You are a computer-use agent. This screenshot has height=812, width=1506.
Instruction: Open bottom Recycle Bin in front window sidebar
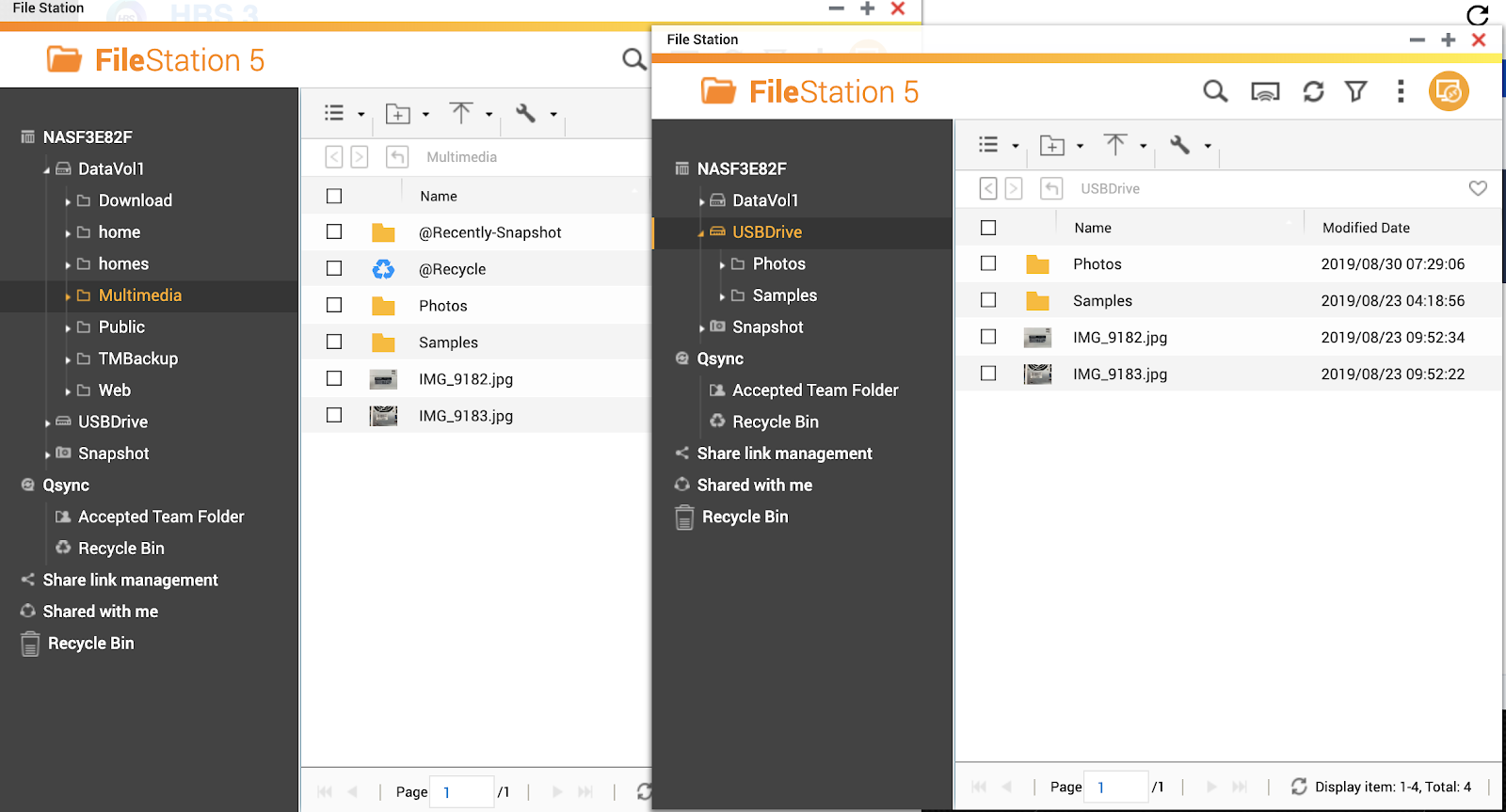[745, 517]
